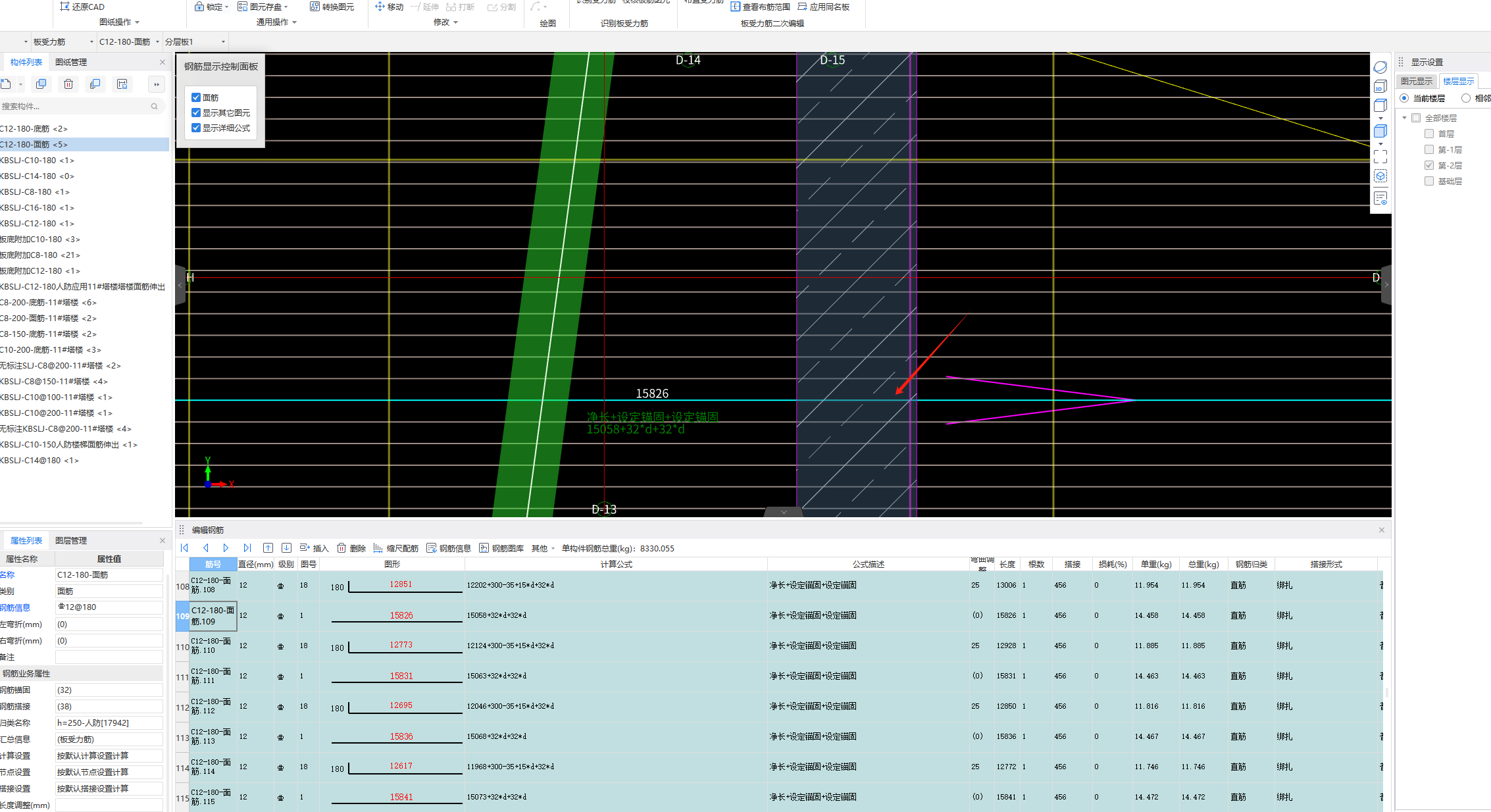Screen dimensions: 1491x812
Task: Open the 板受力筋 dropdown
Action: pos(91,42)
